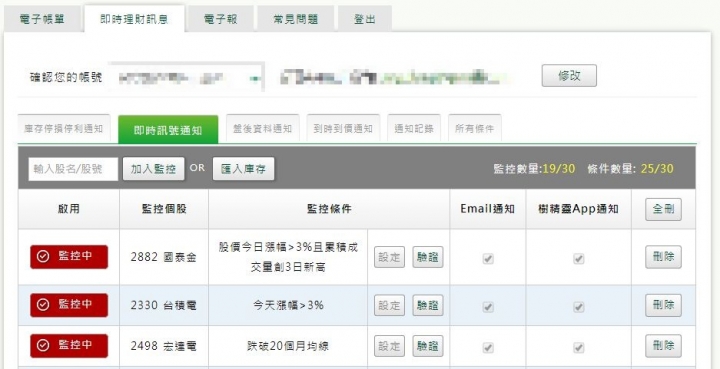The height and width of the screenshot is (369, 720).
Task: Click condition text 跌破20個月均線
Action: pos(288,346)
